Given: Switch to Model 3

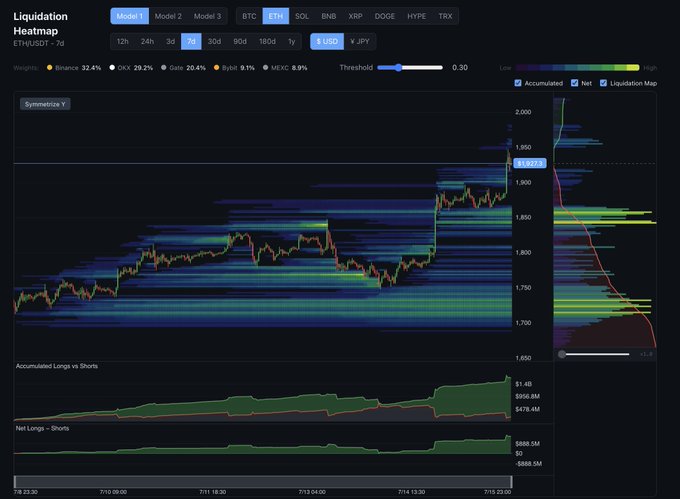Looking at the screenshot, I should [x=207, y=16].
